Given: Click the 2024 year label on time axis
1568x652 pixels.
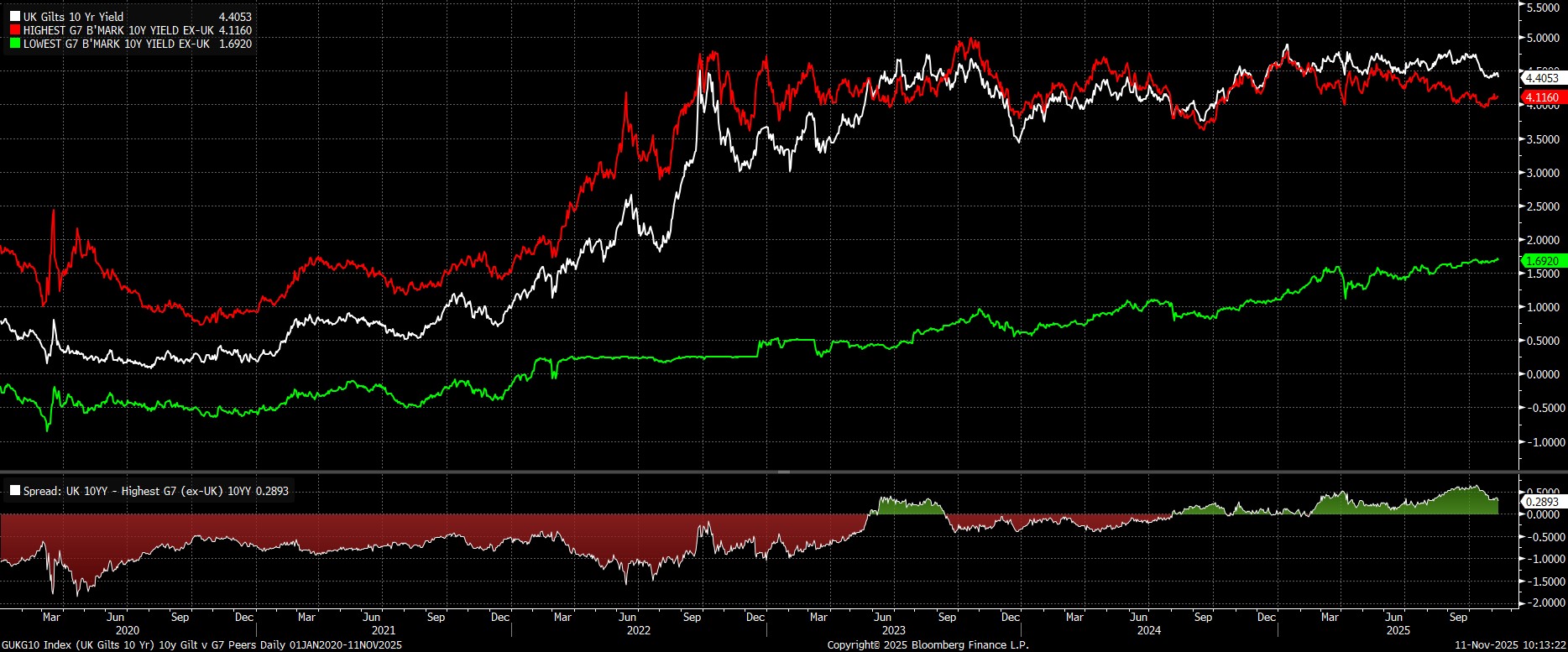Looking at the screenshot, I should tap(1147, 630).
